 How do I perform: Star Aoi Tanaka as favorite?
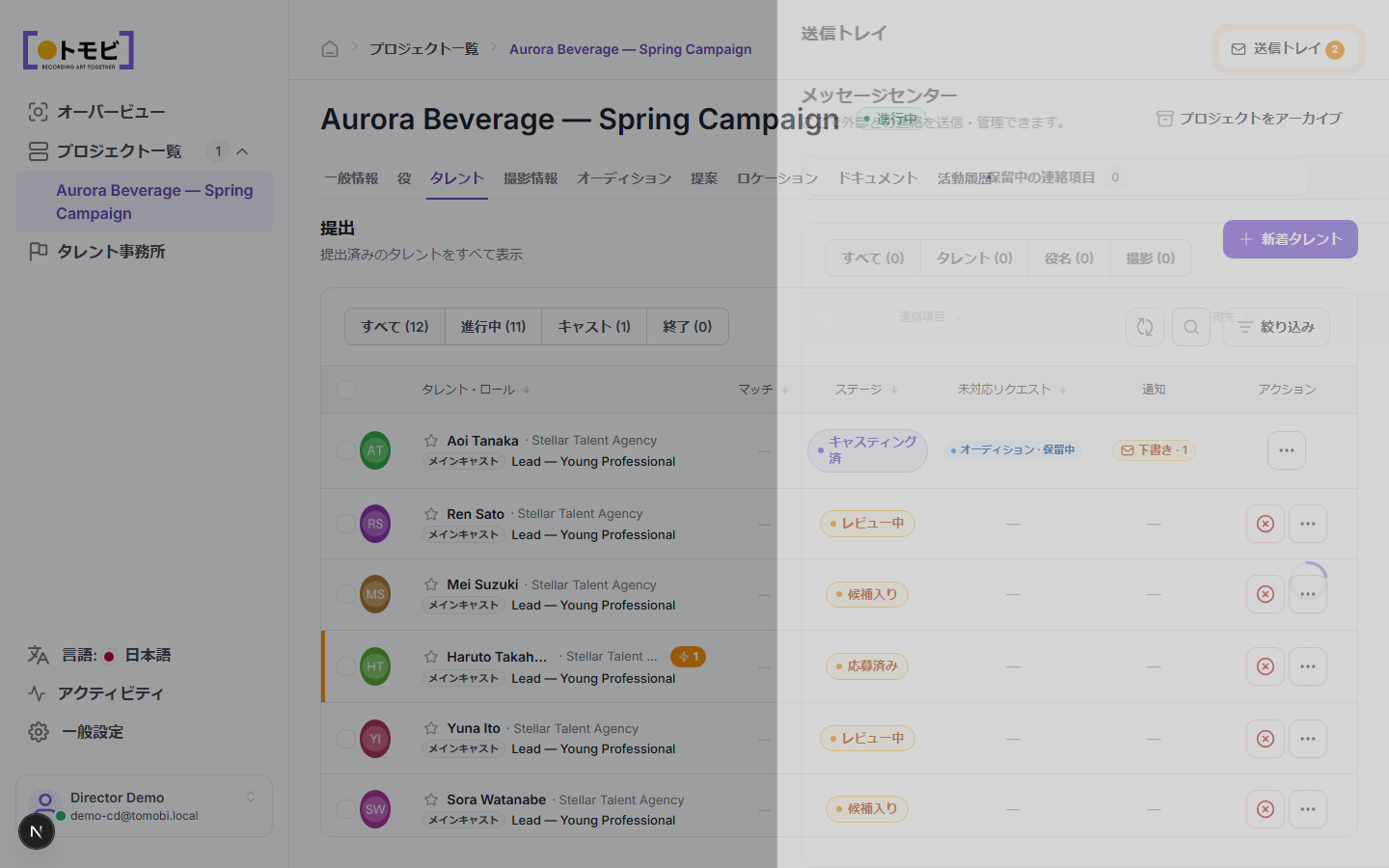click(431, 441)
